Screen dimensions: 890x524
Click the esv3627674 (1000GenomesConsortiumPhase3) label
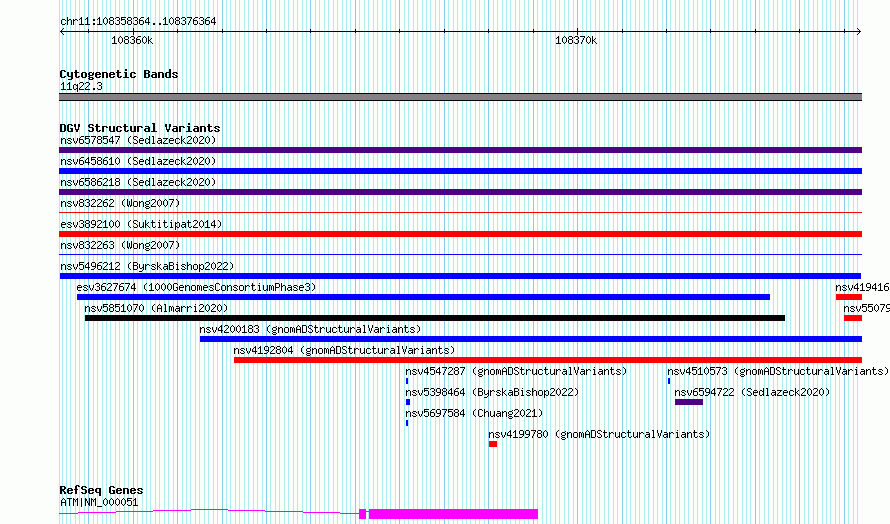pos(196,287)
